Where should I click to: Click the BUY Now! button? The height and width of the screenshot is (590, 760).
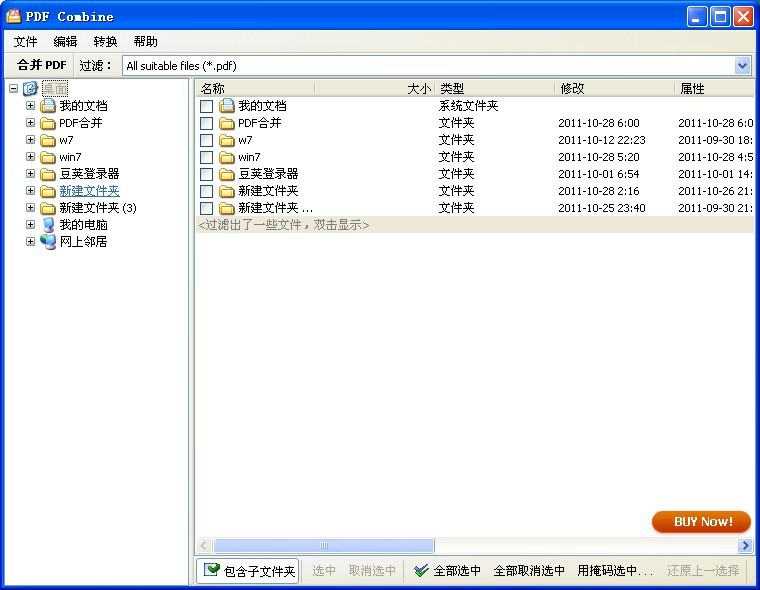point(701,522)
